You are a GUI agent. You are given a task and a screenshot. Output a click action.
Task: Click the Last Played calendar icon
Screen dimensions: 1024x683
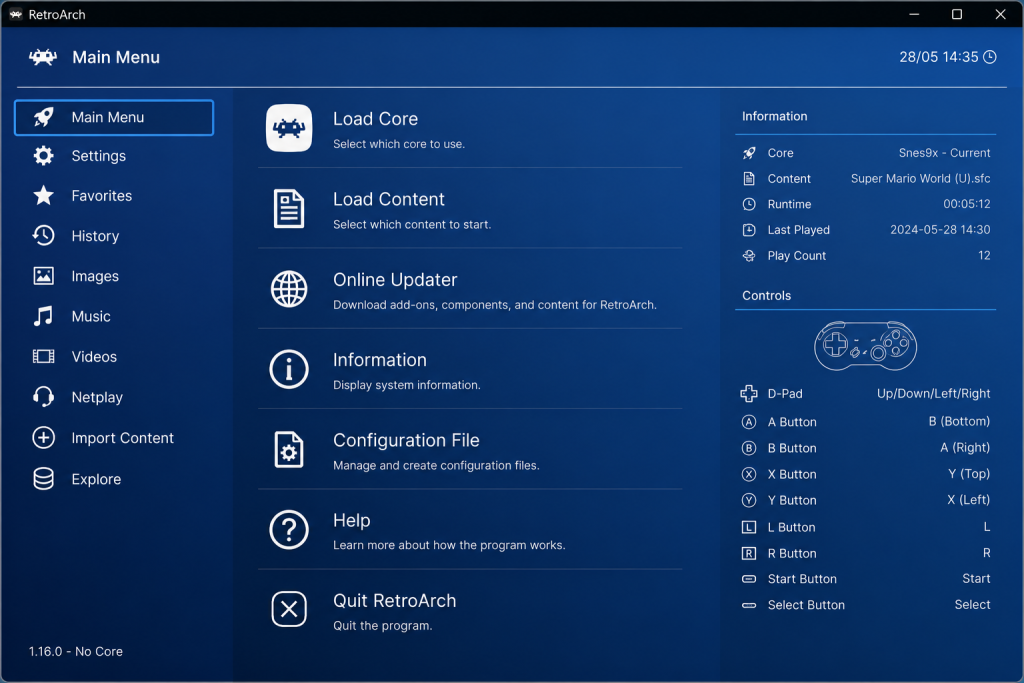click(749, 230)
